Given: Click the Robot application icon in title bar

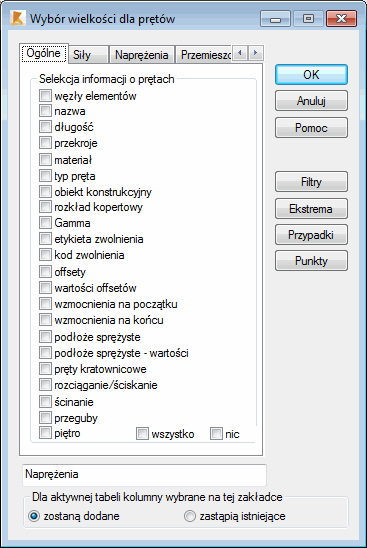Looking at the screenshot, I should tap(17, 19).
